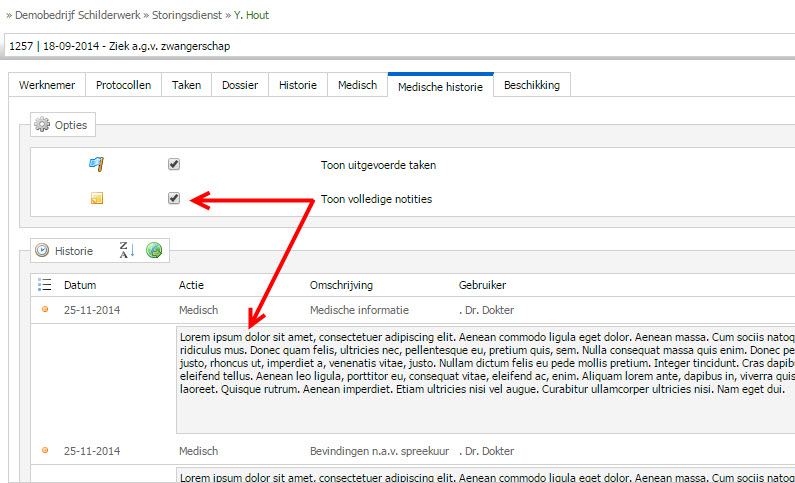The height and width of the screenshot is (483, 795).
Task: Open the Medisch tab
Action: [357, 85]
